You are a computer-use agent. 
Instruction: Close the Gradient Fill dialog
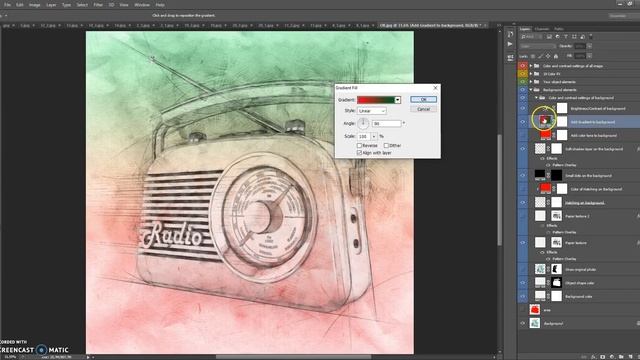click(x=435, y=88)
